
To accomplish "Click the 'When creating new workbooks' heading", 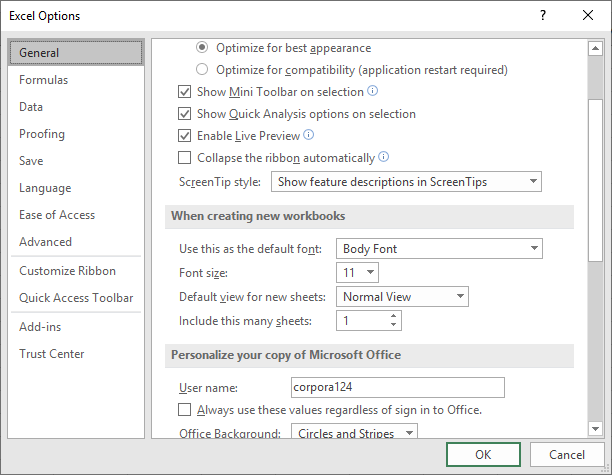I will [258, 216].
